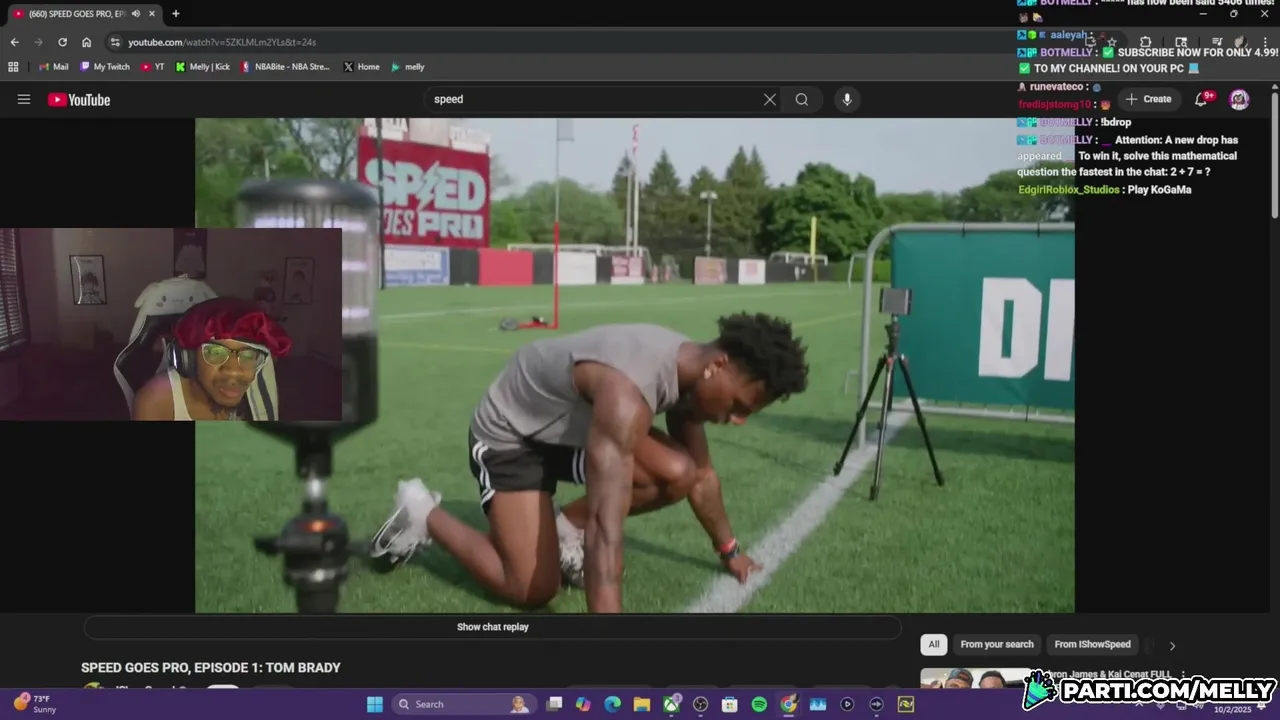This screenshot has height=720, width=1280.
Task: Start voice search with microphone icon
Action: click(847, 99)
